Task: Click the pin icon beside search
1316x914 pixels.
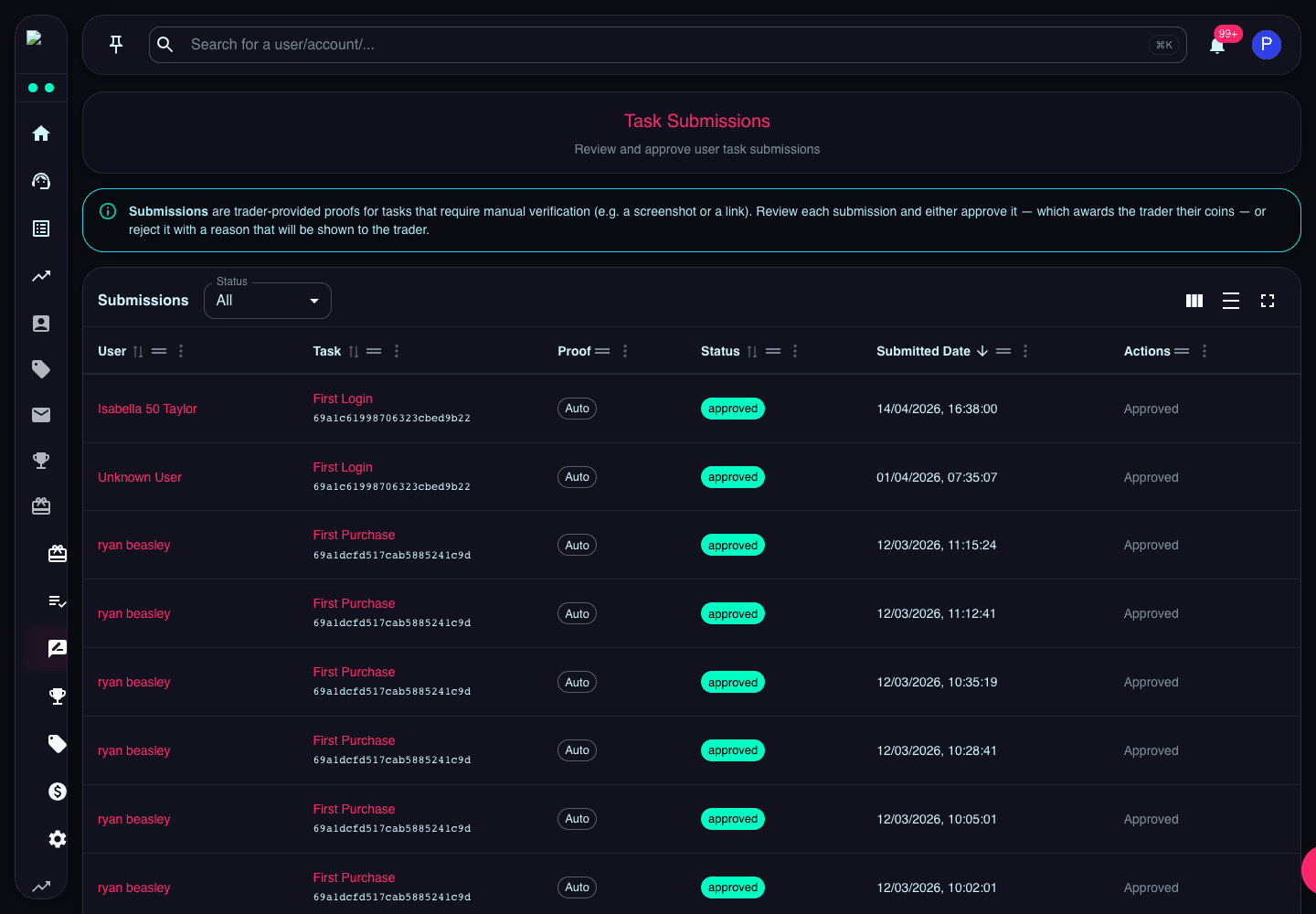Action: click(x=116, y=45)
